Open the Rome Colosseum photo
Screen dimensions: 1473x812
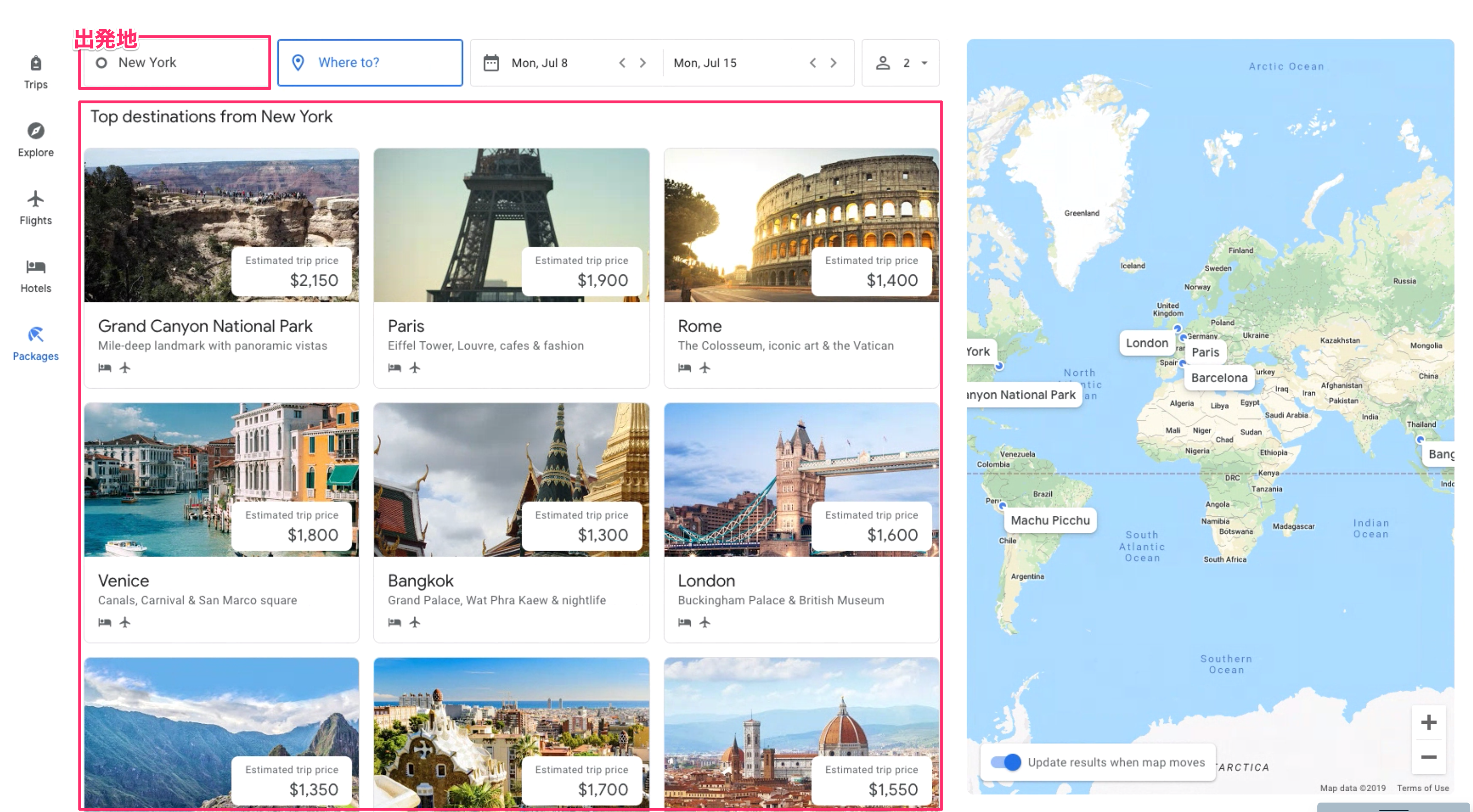pos(801,225)
